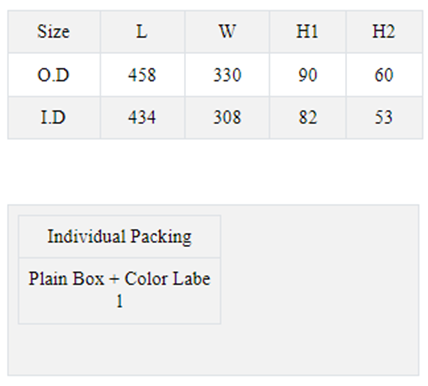This screenshot has width=428, height=386.
Task: Click the I.D width value 308
Action: click(227, 117)
